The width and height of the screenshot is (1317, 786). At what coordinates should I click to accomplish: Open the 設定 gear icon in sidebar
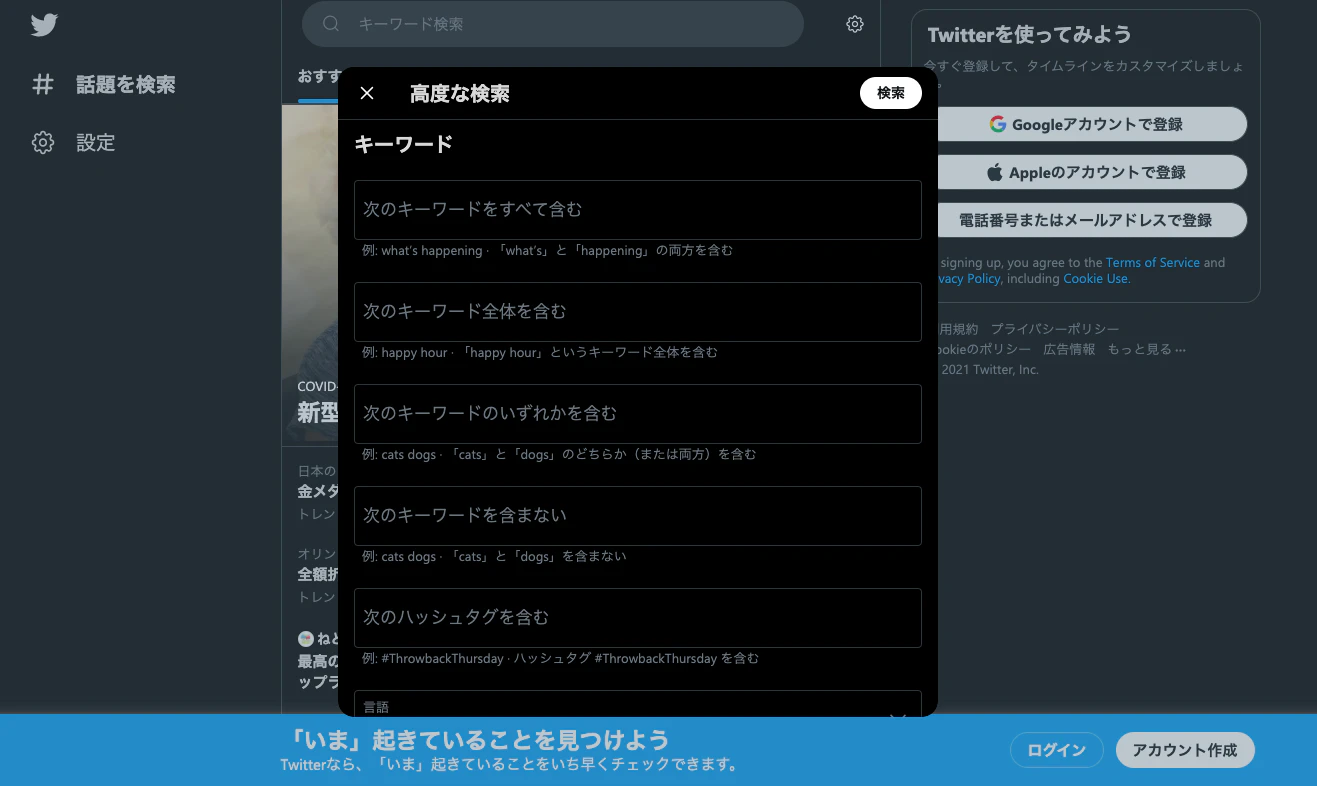point(43,143)
